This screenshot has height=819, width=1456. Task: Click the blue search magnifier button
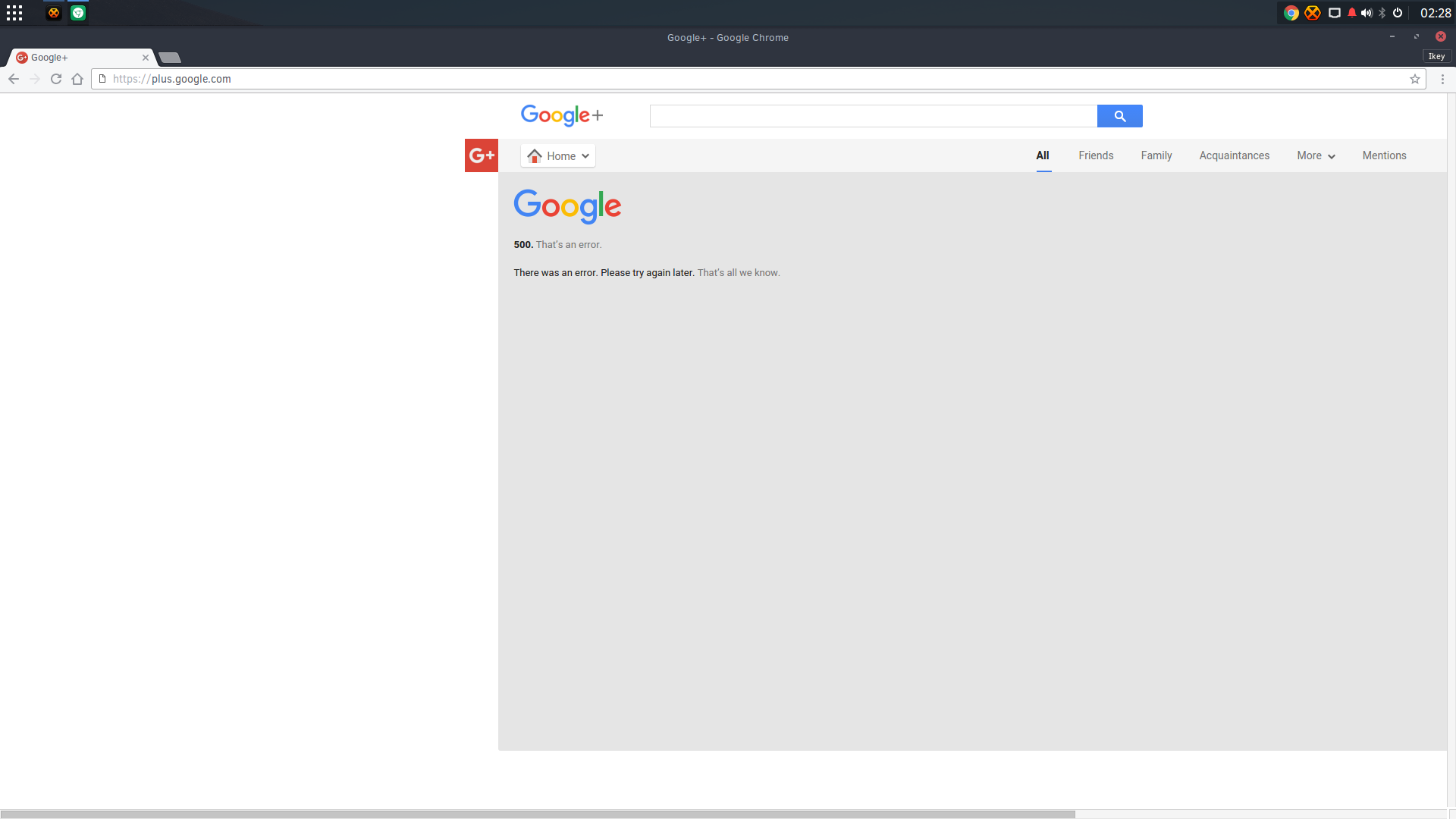pos(1120,116)
